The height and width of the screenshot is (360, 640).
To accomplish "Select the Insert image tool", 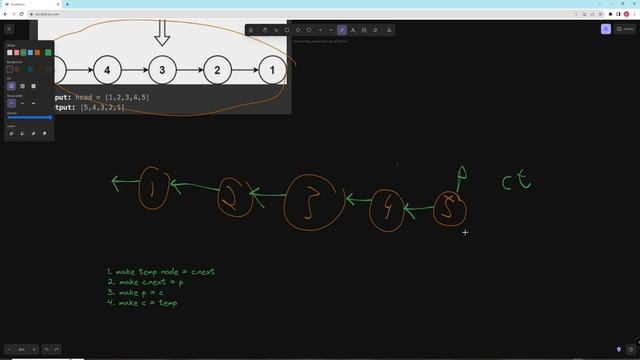I will (x=364, y=30).
